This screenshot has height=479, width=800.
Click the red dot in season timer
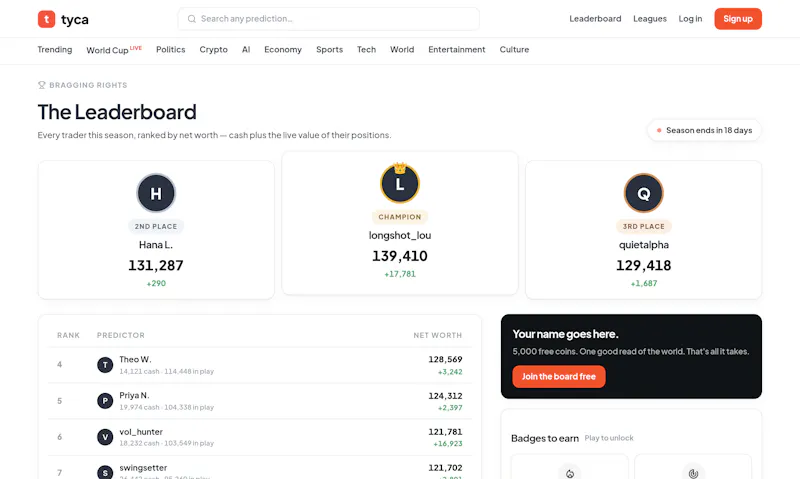659,131
